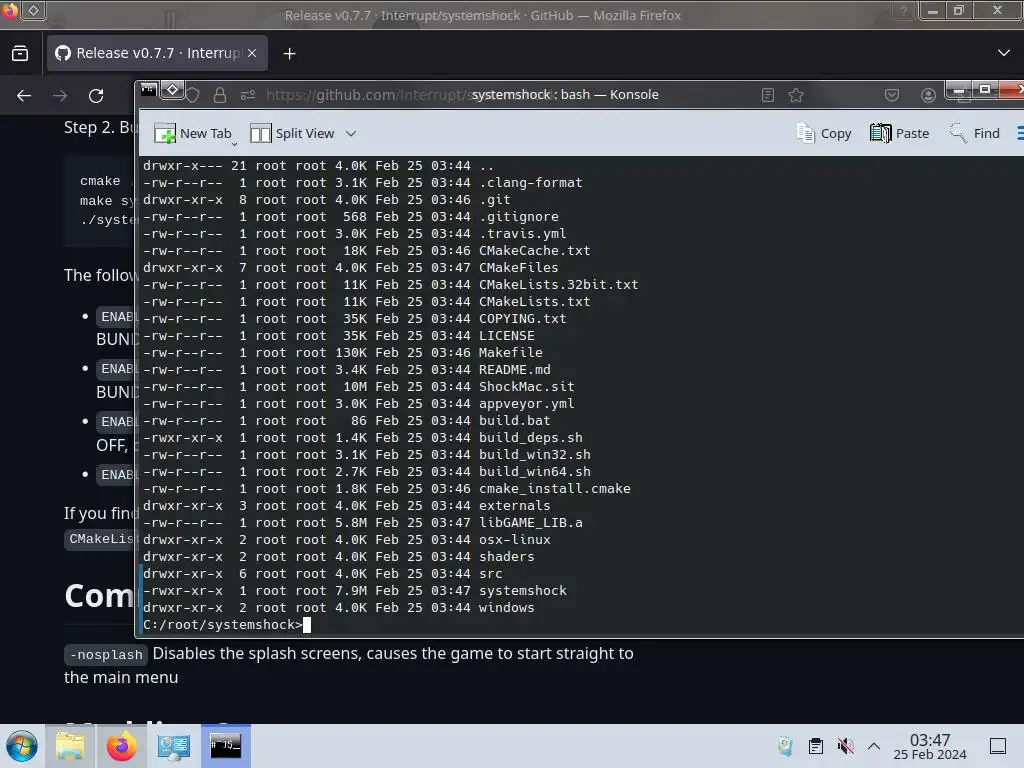This screenshot has width=1024, height=768.
Task: Select the src directory name
Action: (490, 573)
